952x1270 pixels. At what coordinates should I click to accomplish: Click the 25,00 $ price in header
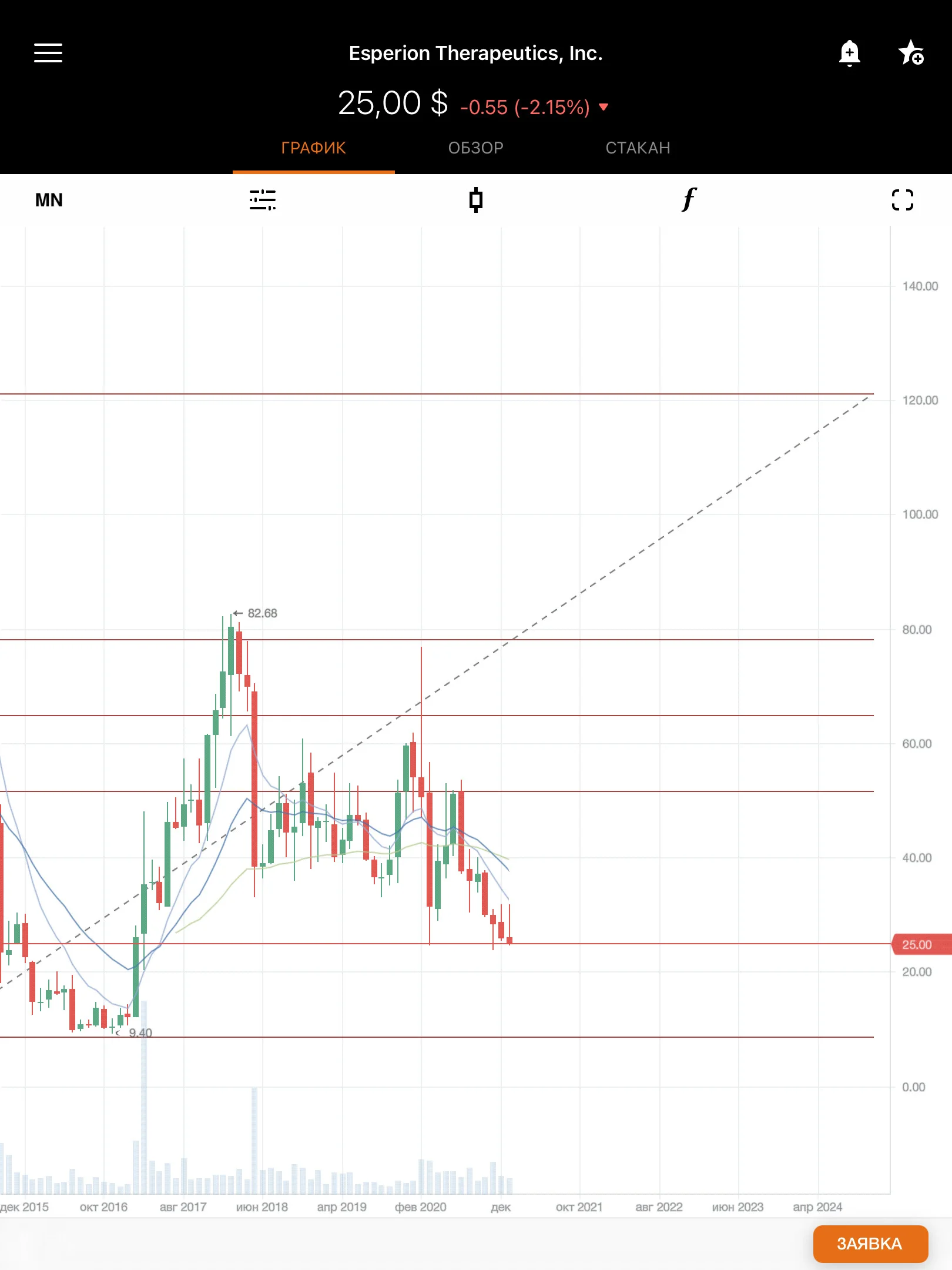click(x=393, y=103)
